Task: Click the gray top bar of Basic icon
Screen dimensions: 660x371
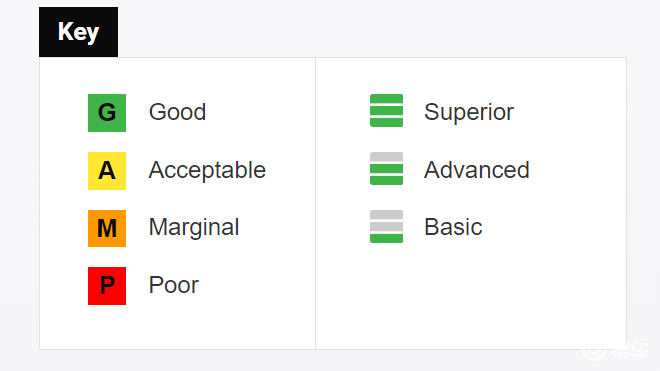Action: pos(386,214)
